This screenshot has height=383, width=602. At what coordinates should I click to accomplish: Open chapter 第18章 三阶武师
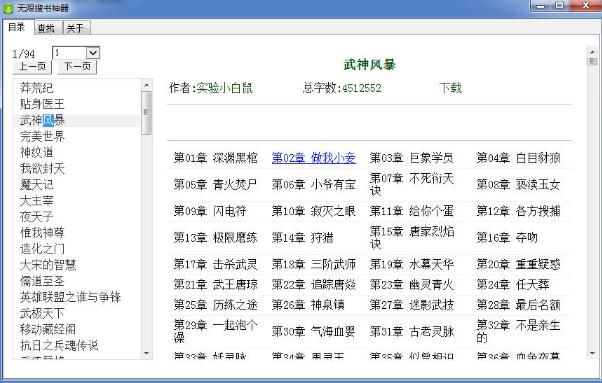tap(314, 264)
